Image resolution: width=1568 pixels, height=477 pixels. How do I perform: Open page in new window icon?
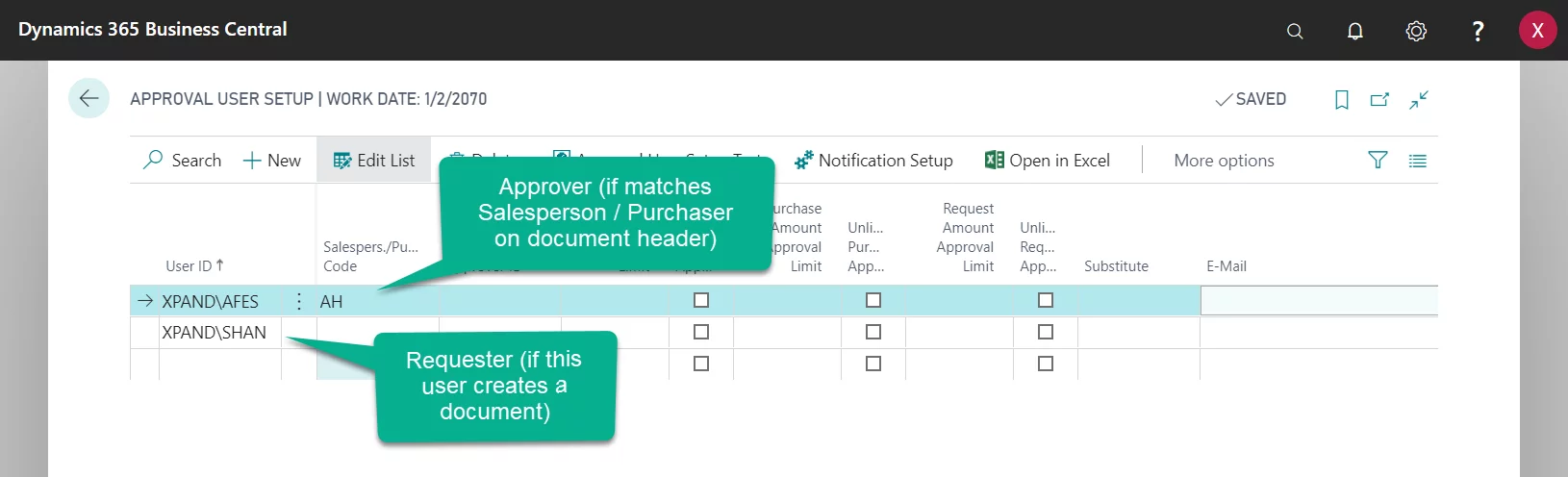[1379, 99]
